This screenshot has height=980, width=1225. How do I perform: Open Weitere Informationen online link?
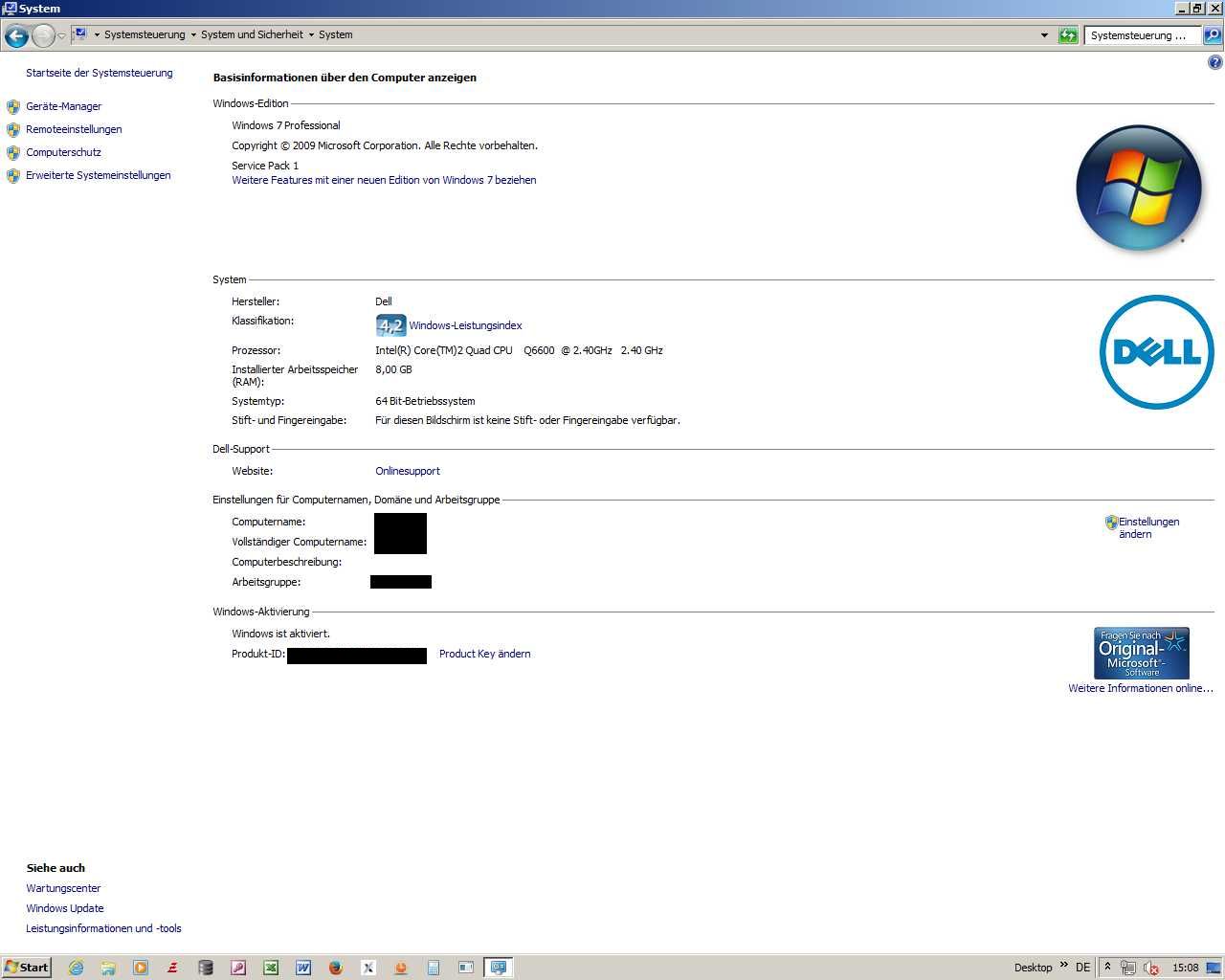point(1141,688)
